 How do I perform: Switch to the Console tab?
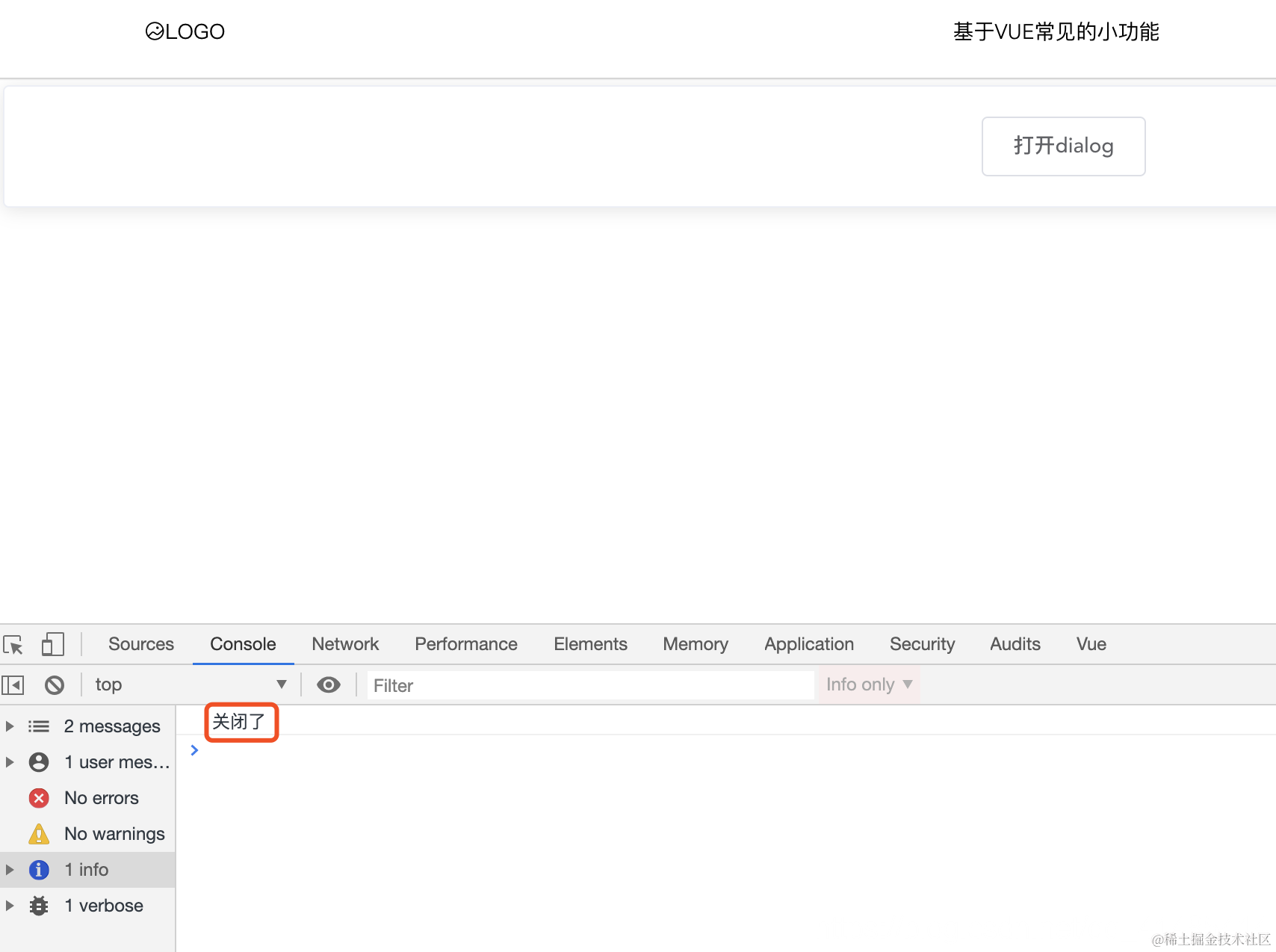click(x=243, y=644)
